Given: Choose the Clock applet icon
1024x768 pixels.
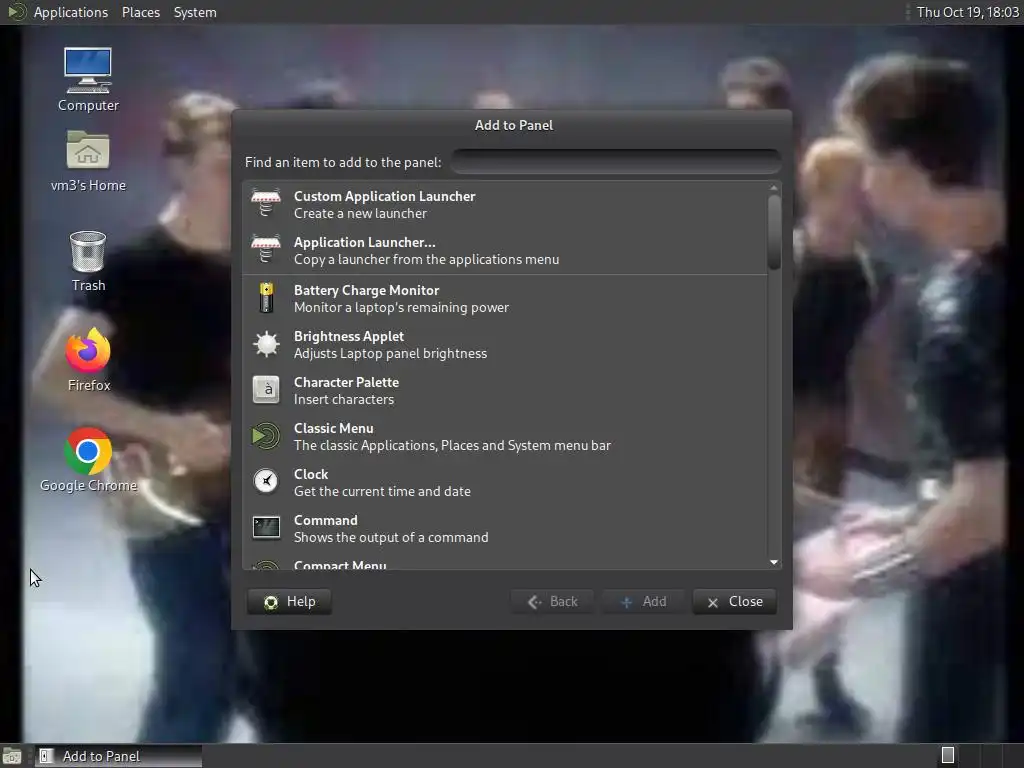Looking at the screenshot, I should tap(266, 482).
